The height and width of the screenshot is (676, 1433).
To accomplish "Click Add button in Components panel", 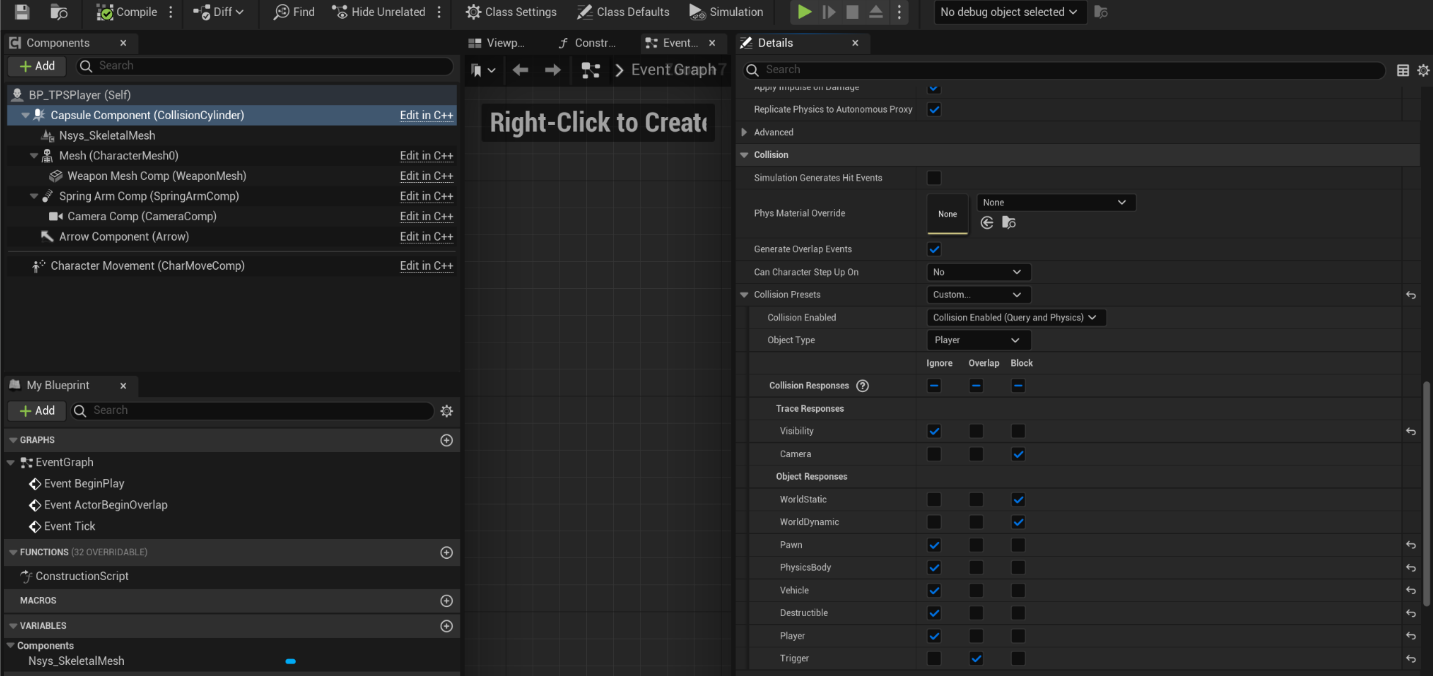I will [x=37, y=66].
